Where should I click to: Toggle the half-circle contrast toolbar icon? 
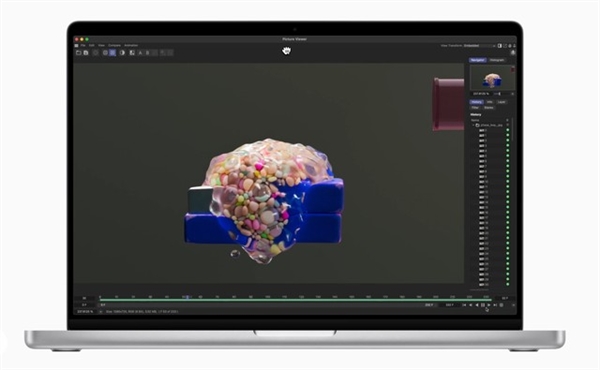(x=122, y=53)
